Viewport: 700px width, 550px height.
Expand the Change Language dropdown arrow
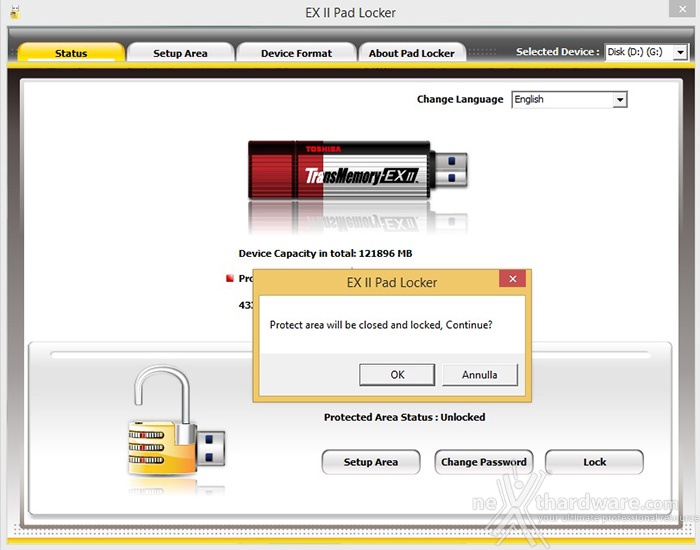[620, 100]
